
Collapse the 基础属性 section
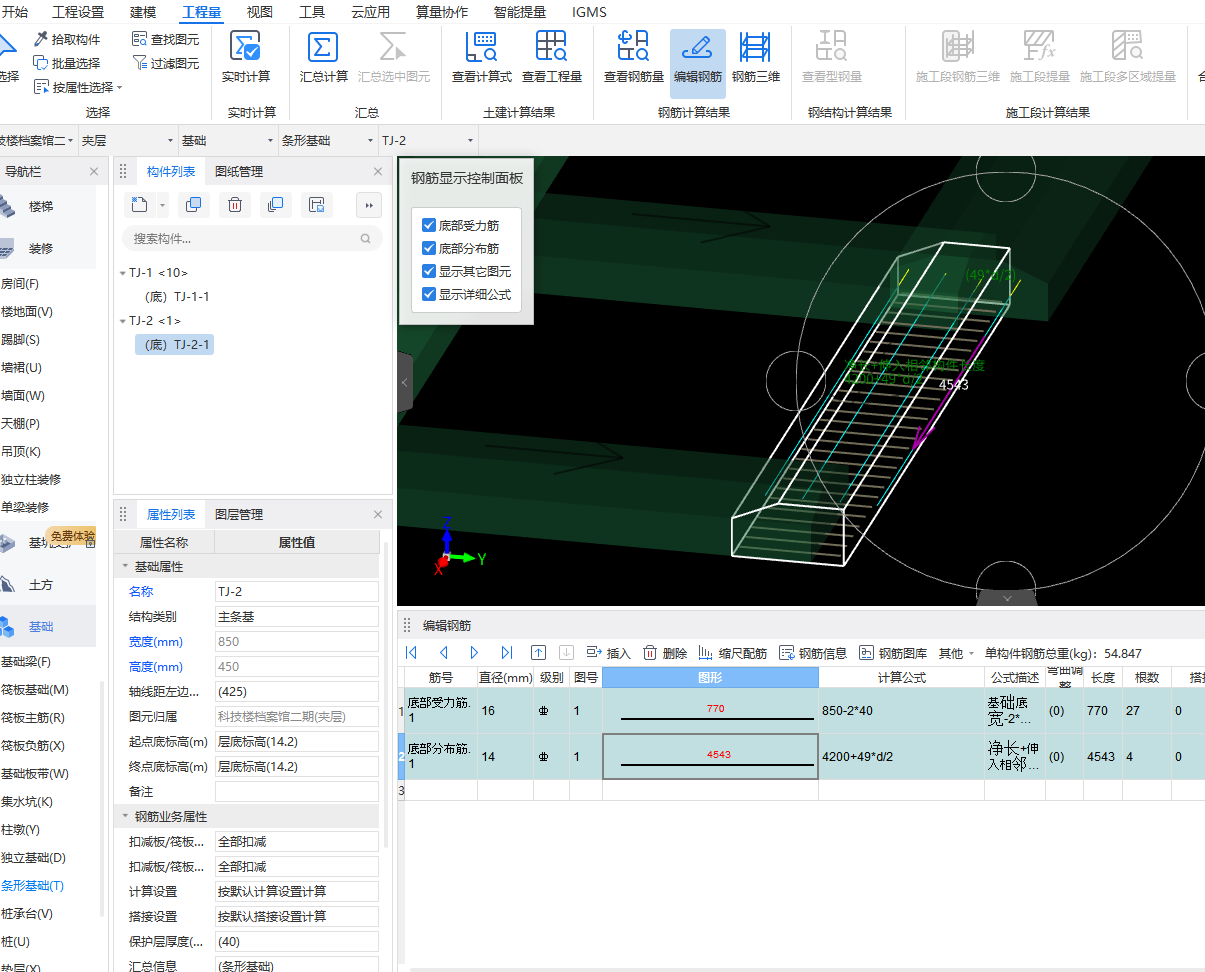(x=125, y=567)
